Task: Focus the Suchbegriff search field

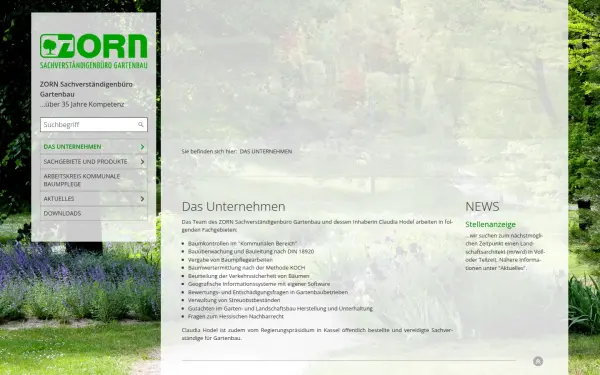Action: tap(94, 125)
